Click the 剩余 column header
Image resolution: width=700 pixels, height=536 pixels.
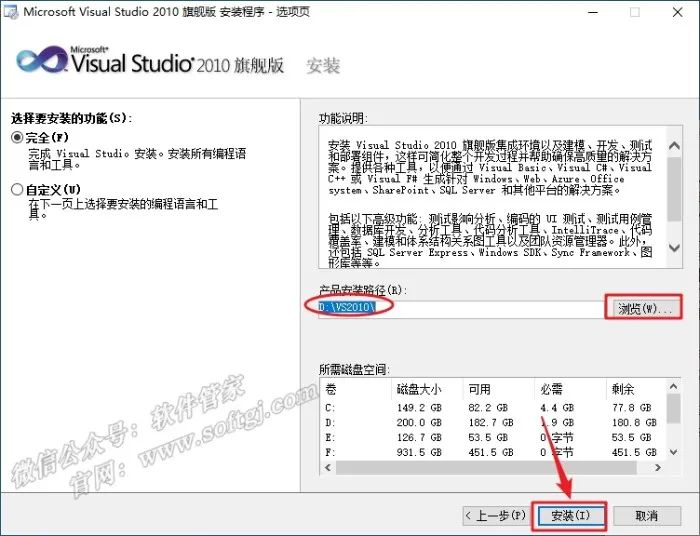tap(636, 389)
